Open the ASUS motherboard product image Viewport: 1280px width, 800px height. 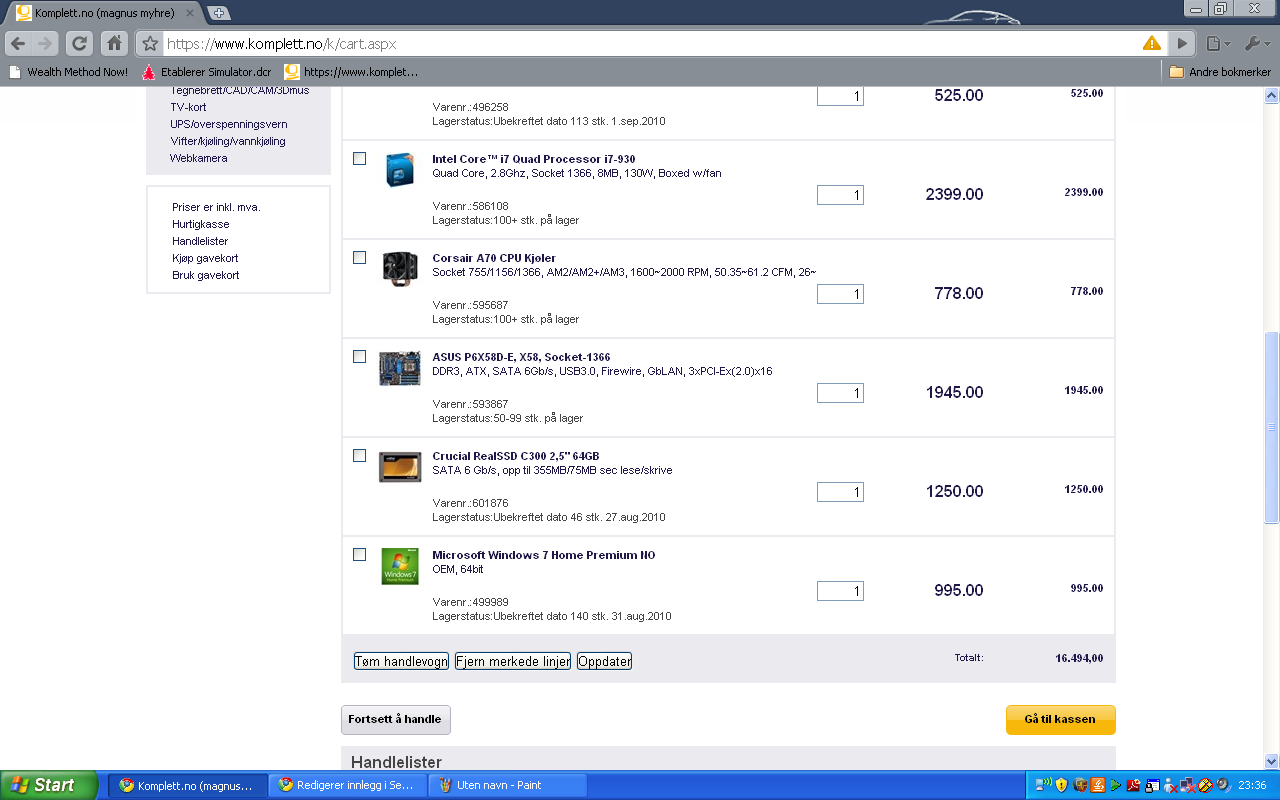coord(400,368)
